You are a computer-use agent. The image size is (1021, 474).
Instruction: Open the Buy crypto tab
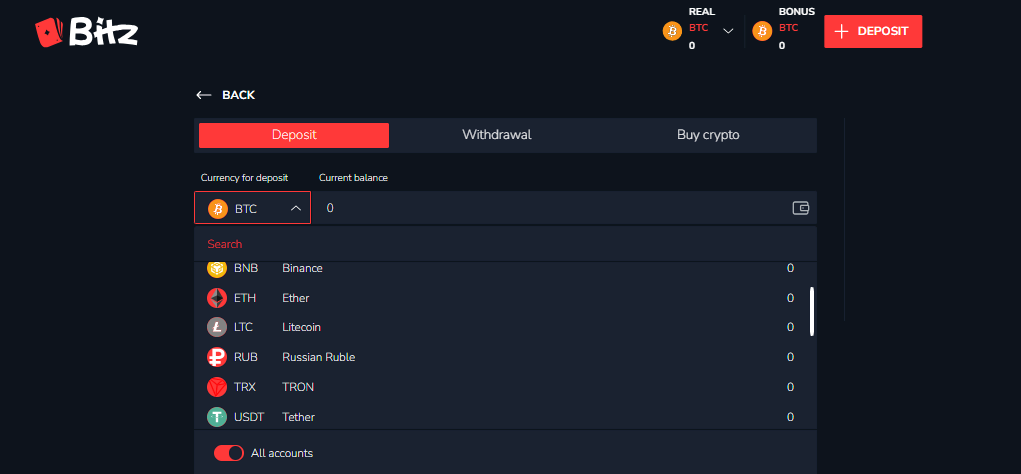click(x=708, y=135)
